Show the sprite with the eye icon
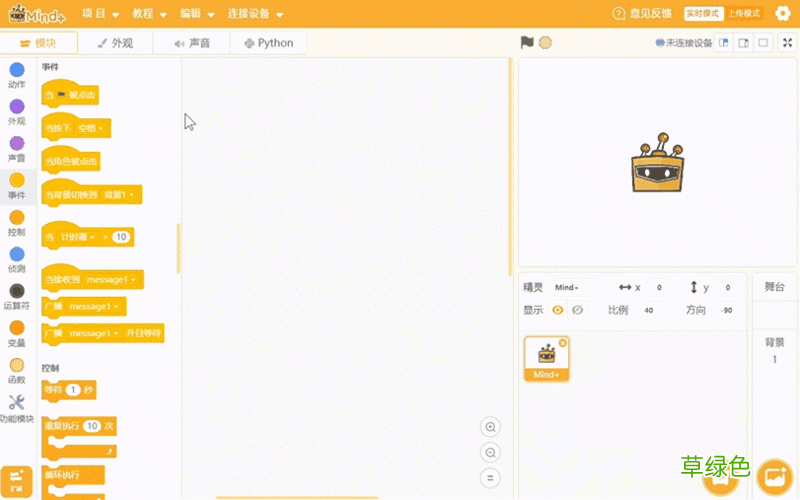 click(x=558, y=310)
